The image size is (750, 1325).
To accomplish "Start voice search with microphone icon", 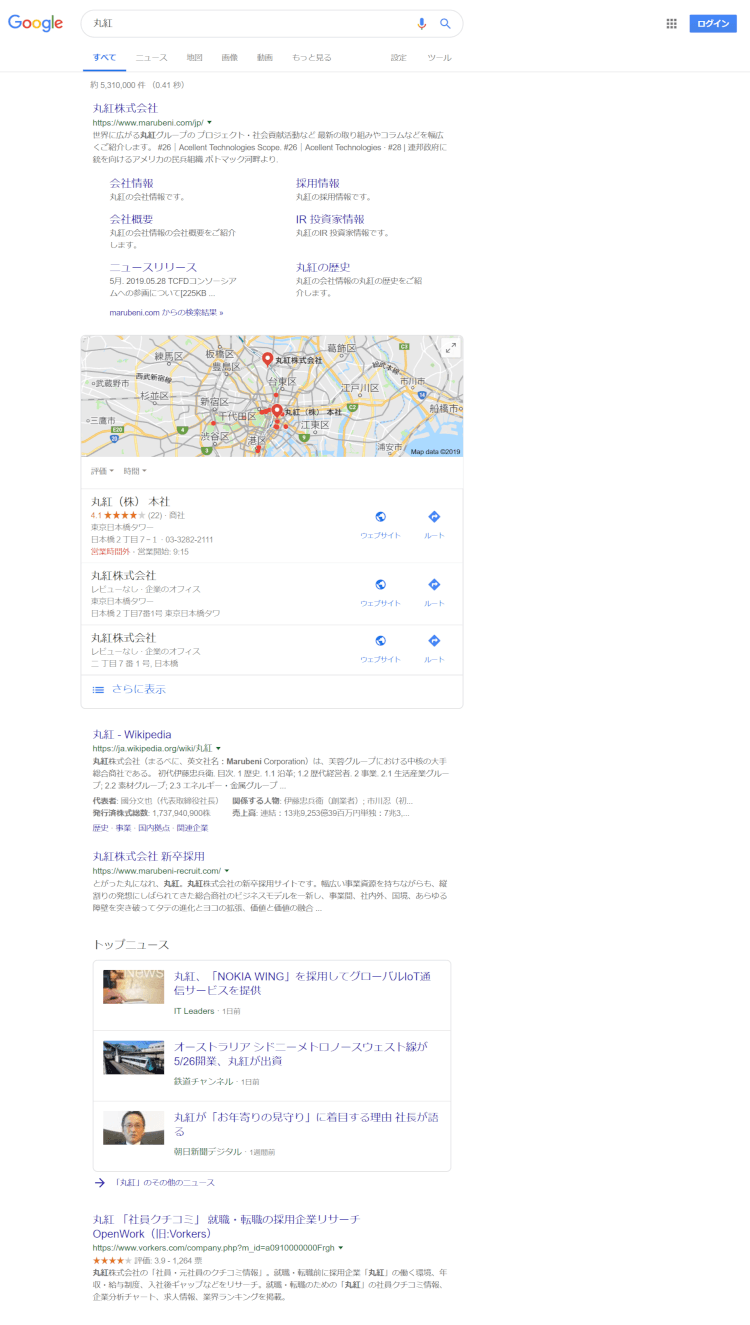I will coord(421,23).
